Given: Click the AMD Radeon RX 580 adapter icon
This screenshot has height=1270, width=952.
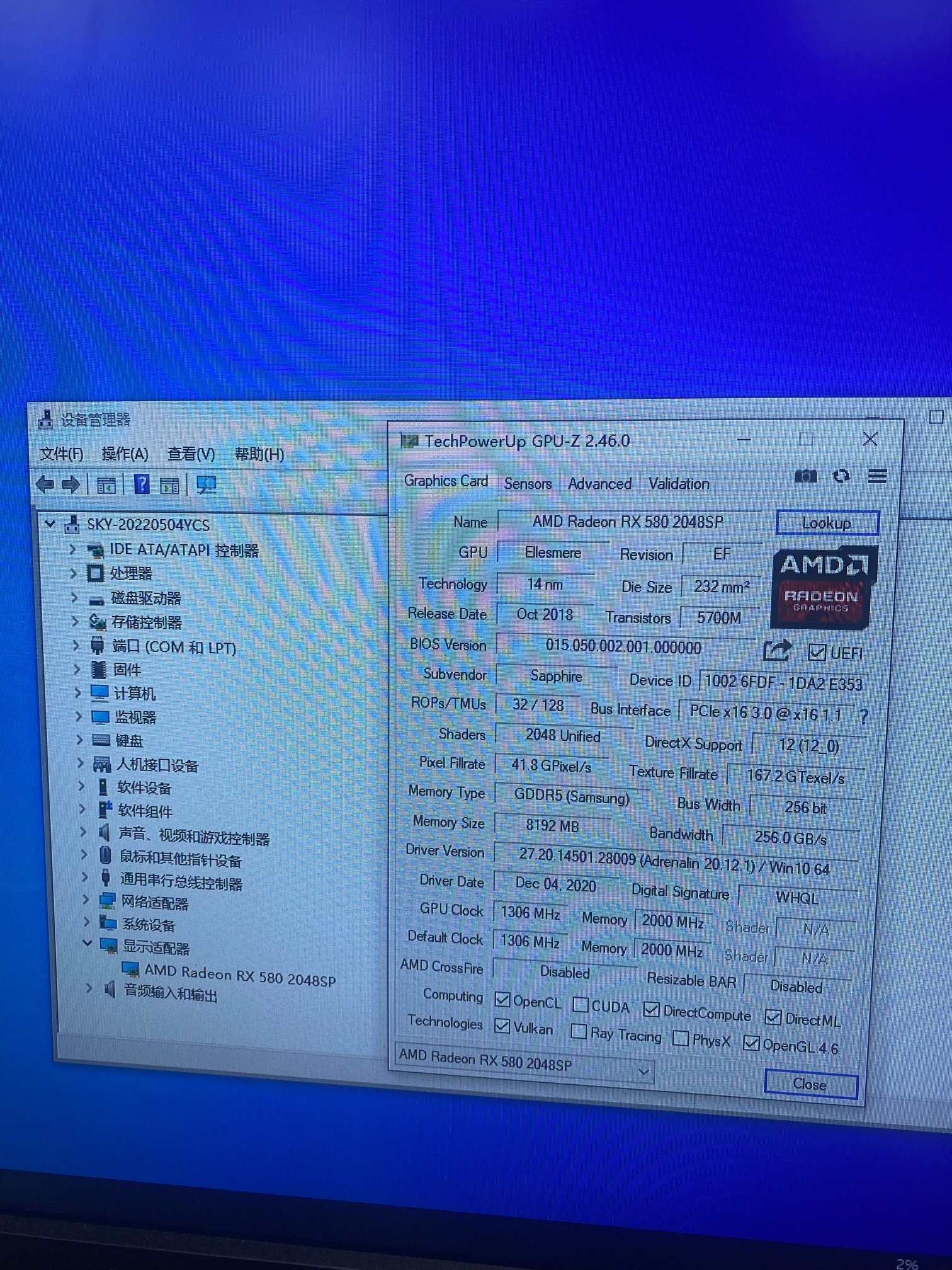Looking at the screenshot, I should point(130,969).
